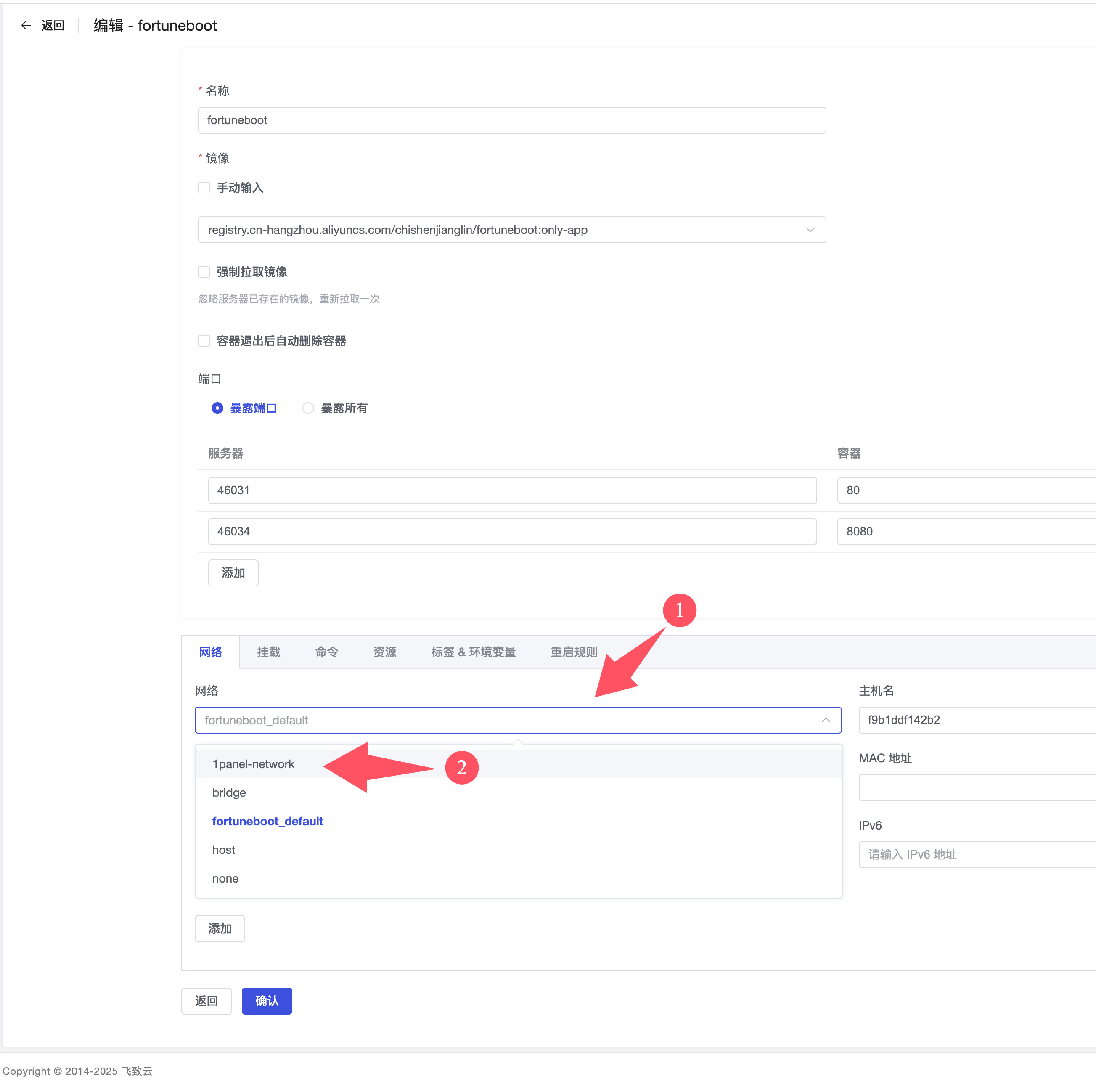This screenshot has width=1096, height=1092.
Task: Click the 主机名 input field
Action: pyautogui.click(x=976, y=720)
